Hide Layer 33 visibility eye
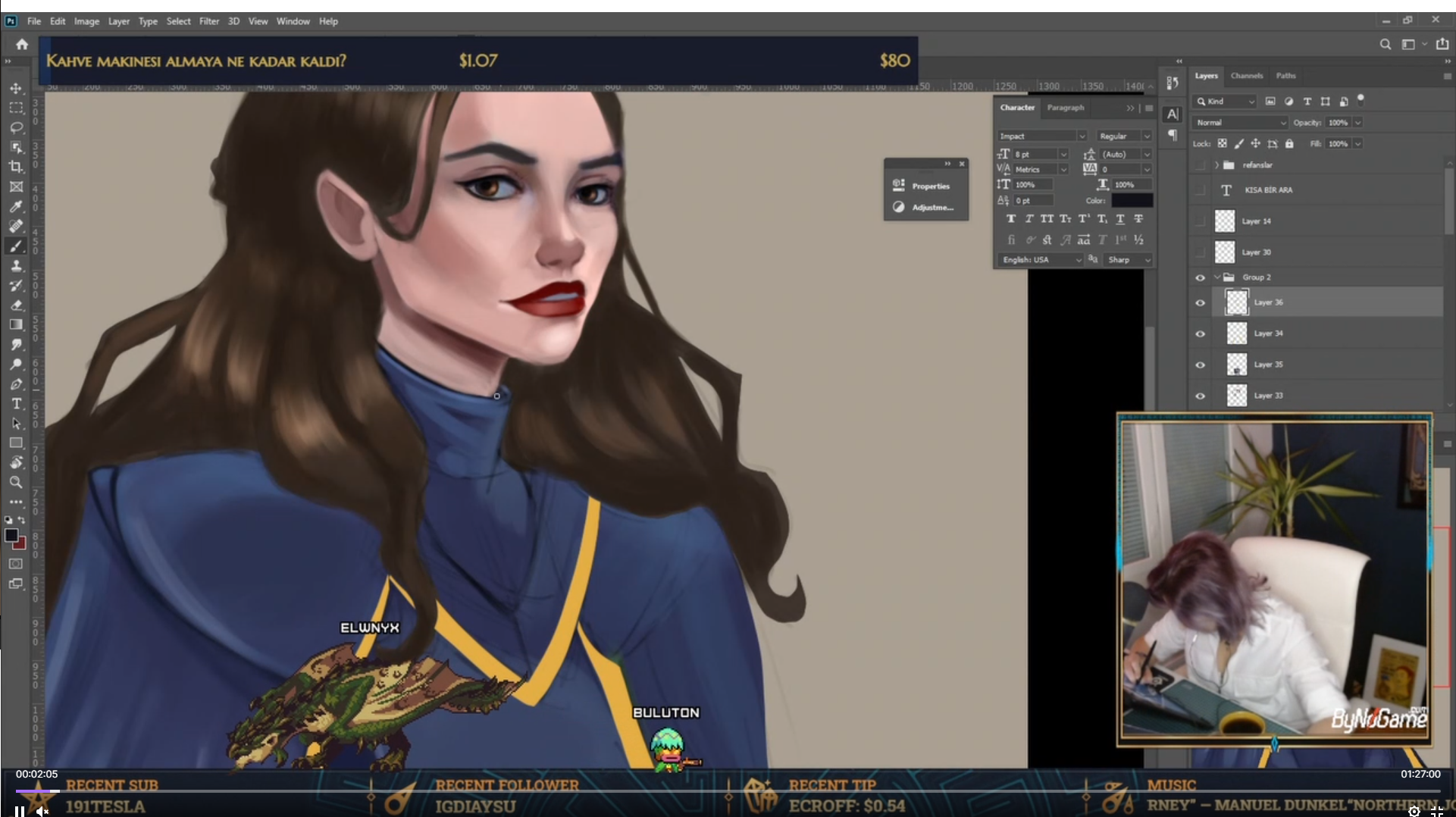The image size is (1456, 817). 1200,396
